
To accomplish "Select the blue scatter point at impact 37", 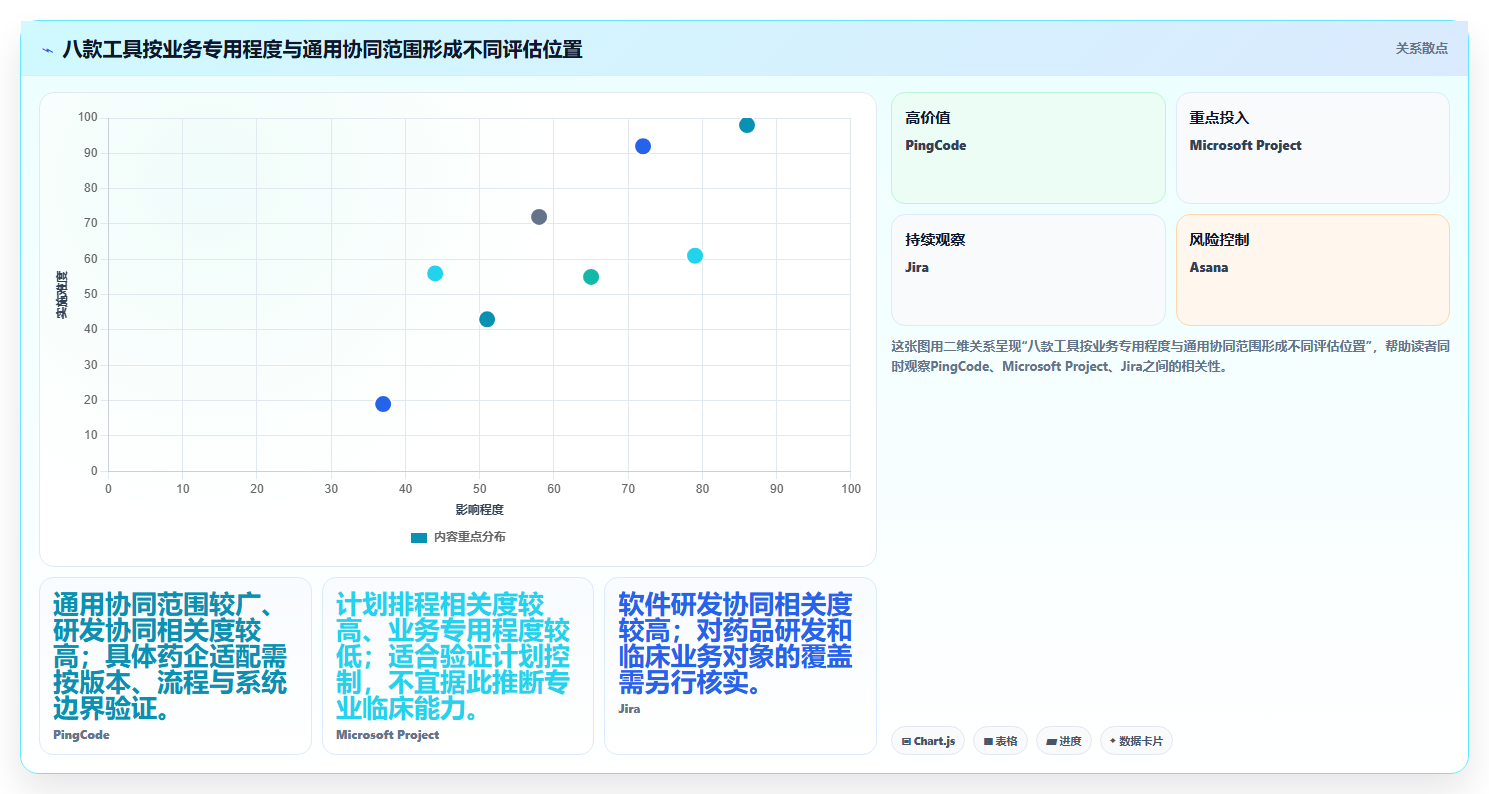I will tap(383, 404).
